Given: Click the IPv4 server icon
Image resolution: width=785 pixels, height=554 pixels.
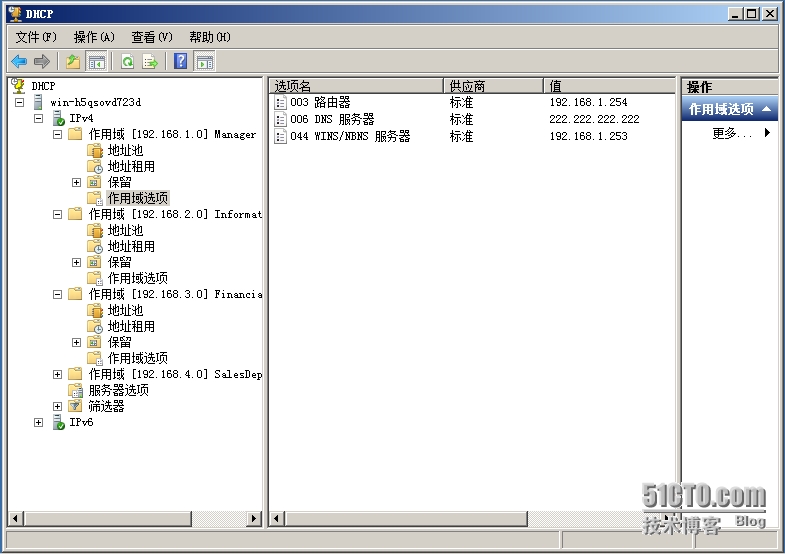Looking at the screenshot, I should (x=59, y=118).
